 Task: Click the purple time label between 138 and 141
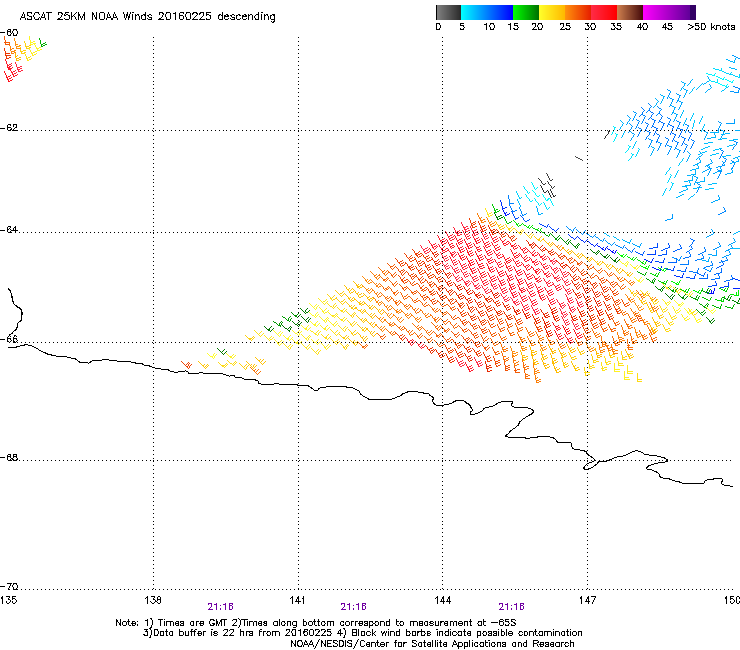(220, 607)
